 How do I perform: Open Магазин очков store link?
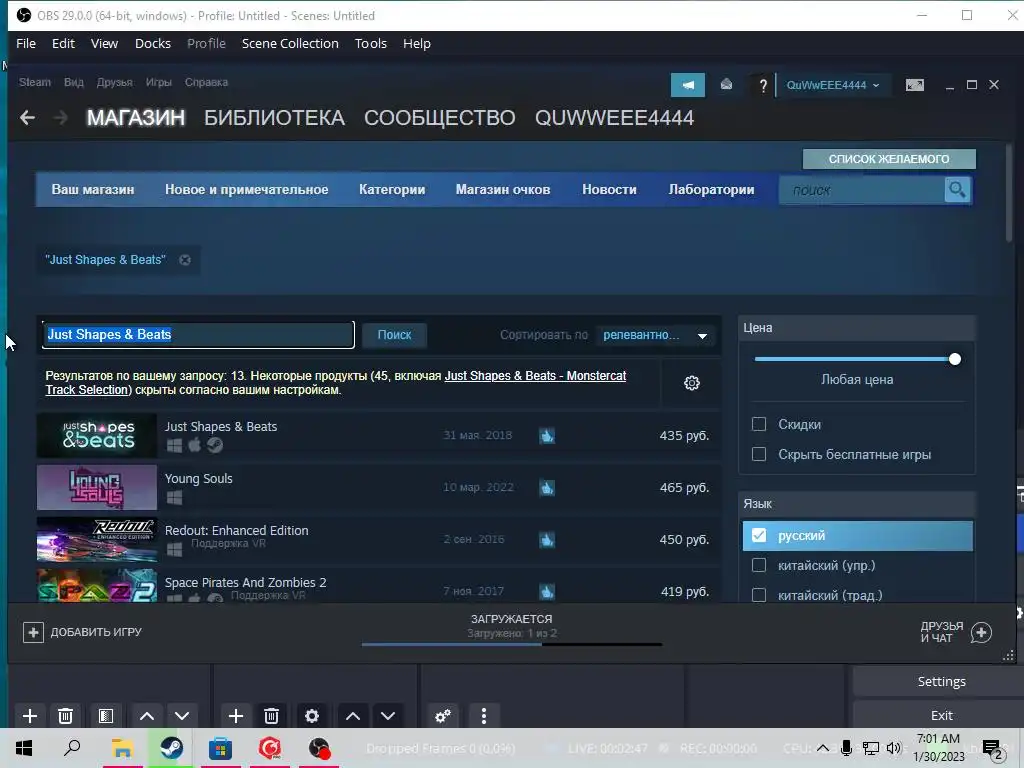[503, 189]
